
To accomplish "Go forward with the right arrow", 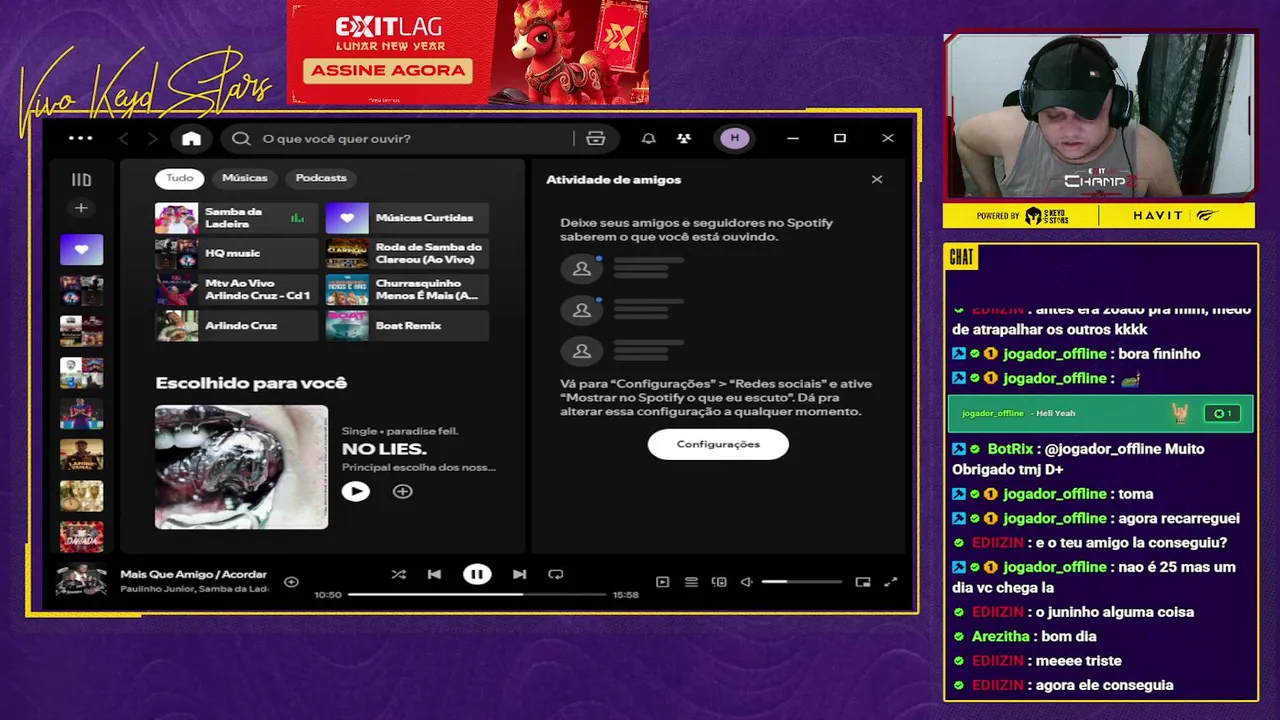I will click(152, 139).
